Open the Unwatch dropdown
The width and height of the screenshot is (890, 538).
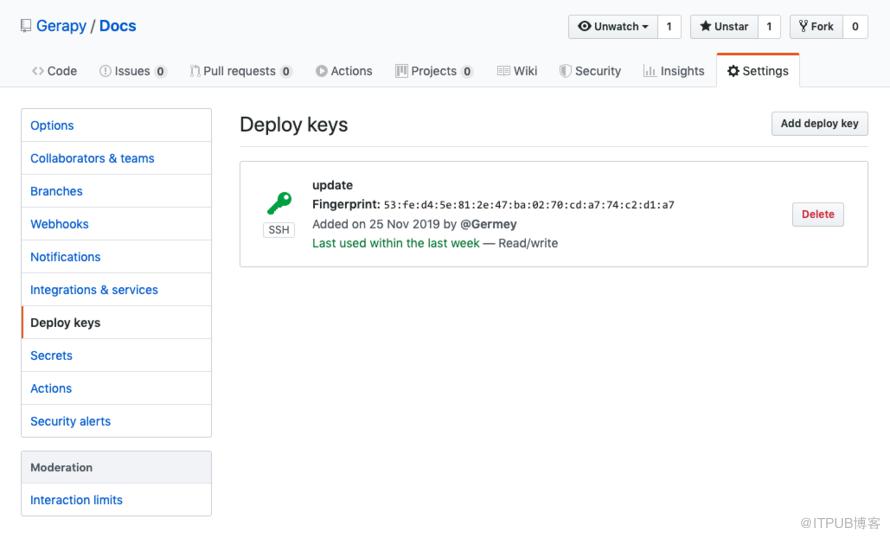(x=613, y=27)
